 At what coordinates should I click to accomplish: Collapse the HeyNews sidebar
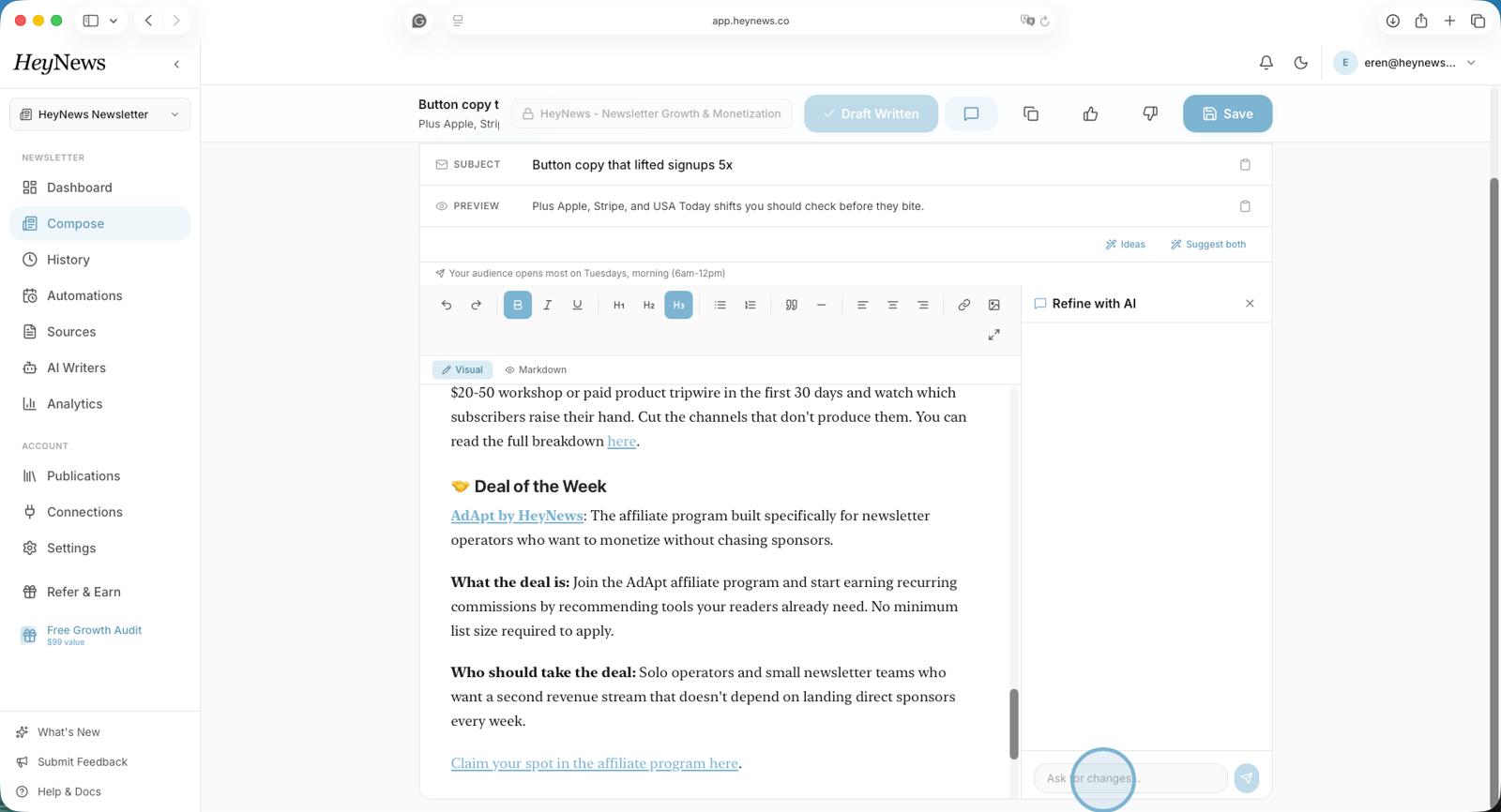click(x=177, y=64)
